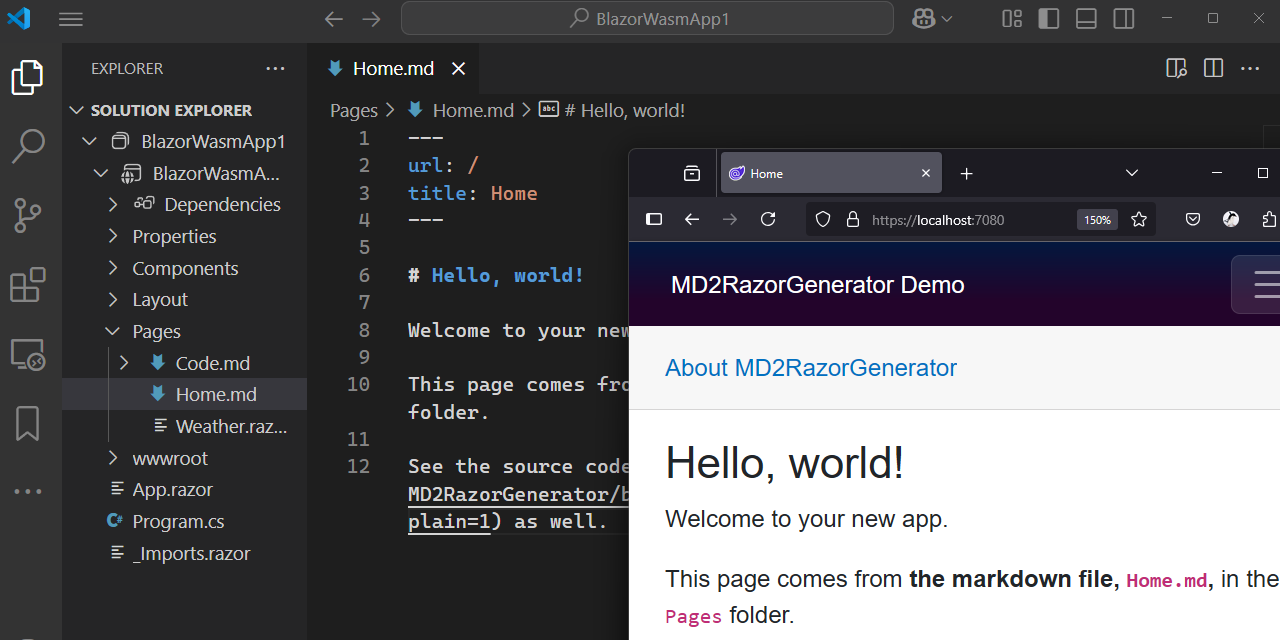
Task: Open the Explorer view in activity bar
Action: click(x=28, y=77)
